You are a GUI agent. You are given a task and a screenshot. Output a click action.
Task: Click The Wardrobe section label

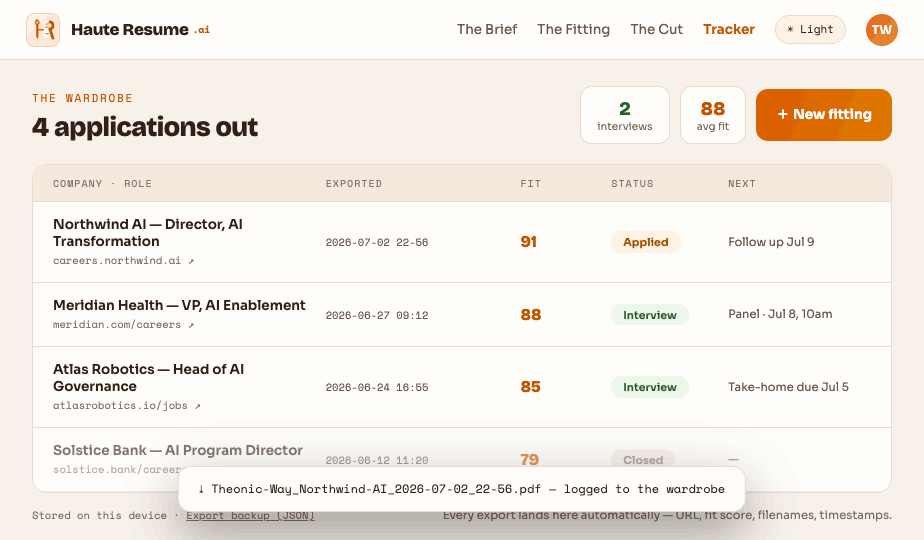[82, 98]
